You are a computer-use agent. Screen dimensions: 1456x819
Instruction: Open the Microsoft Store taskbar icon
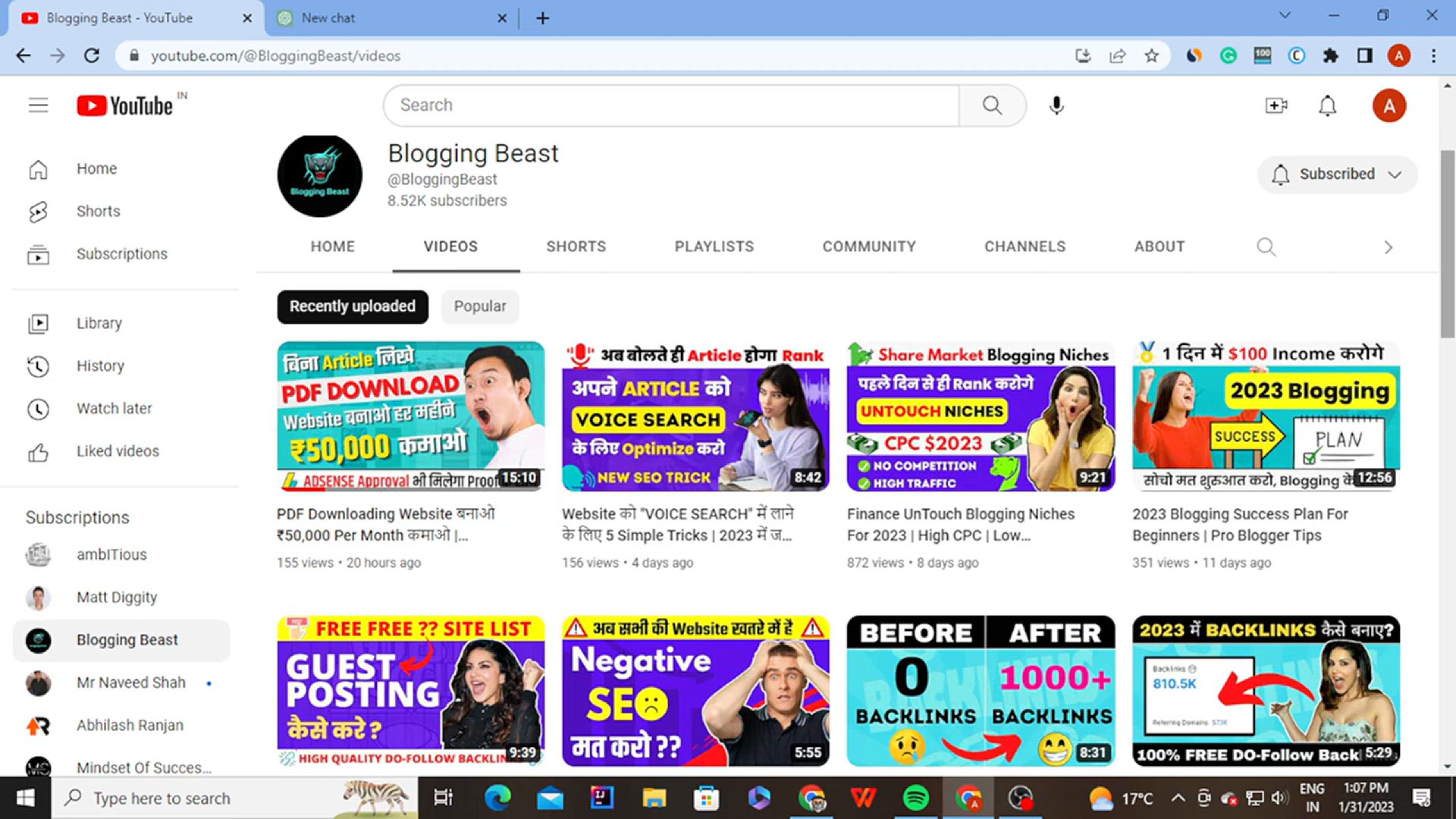[x=706, y=798]
